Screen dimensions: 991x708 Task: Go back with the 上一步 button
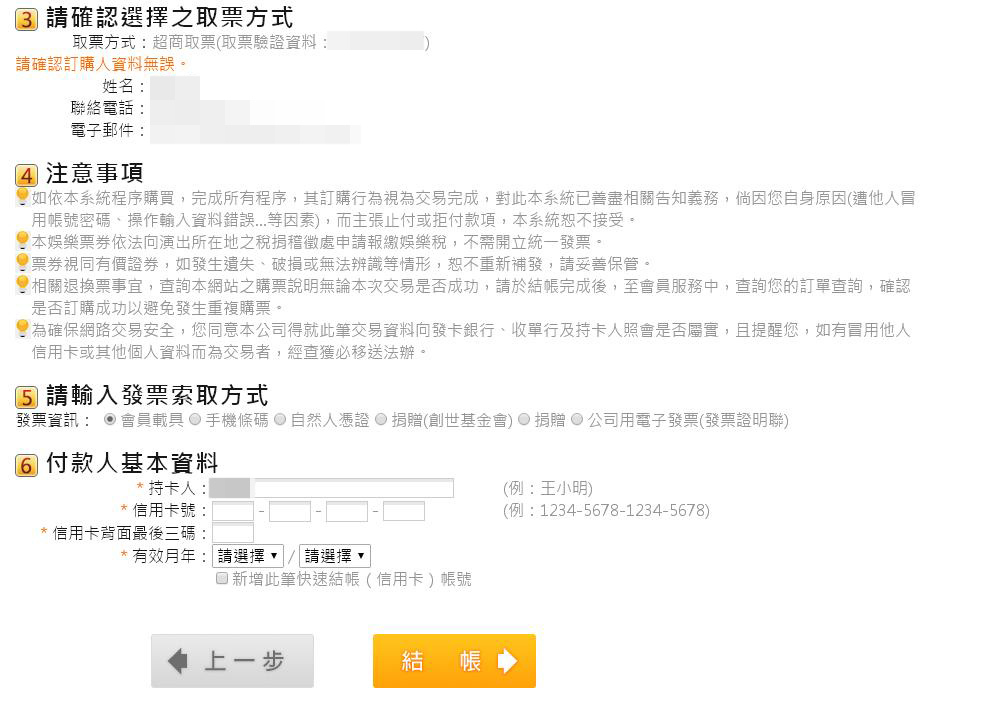pyautogui.click(x=233, y=661)
